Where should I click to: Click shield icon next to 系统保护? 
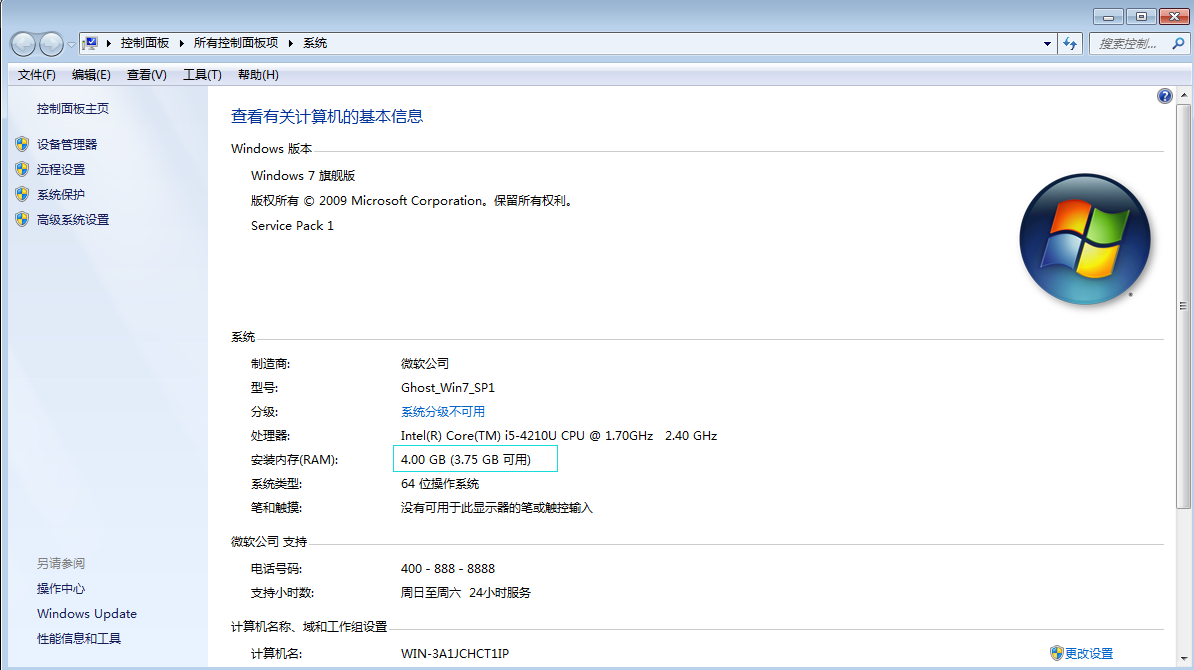[x=22, y=194]
